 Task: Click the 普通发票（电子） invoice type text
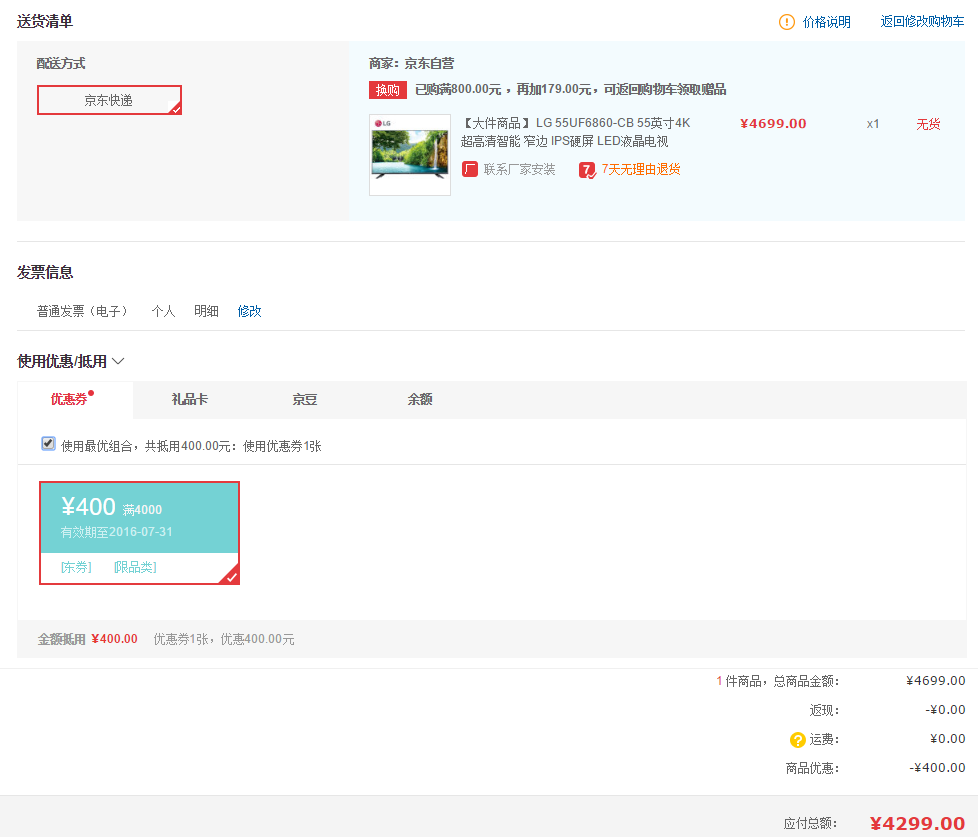(82, 311)
